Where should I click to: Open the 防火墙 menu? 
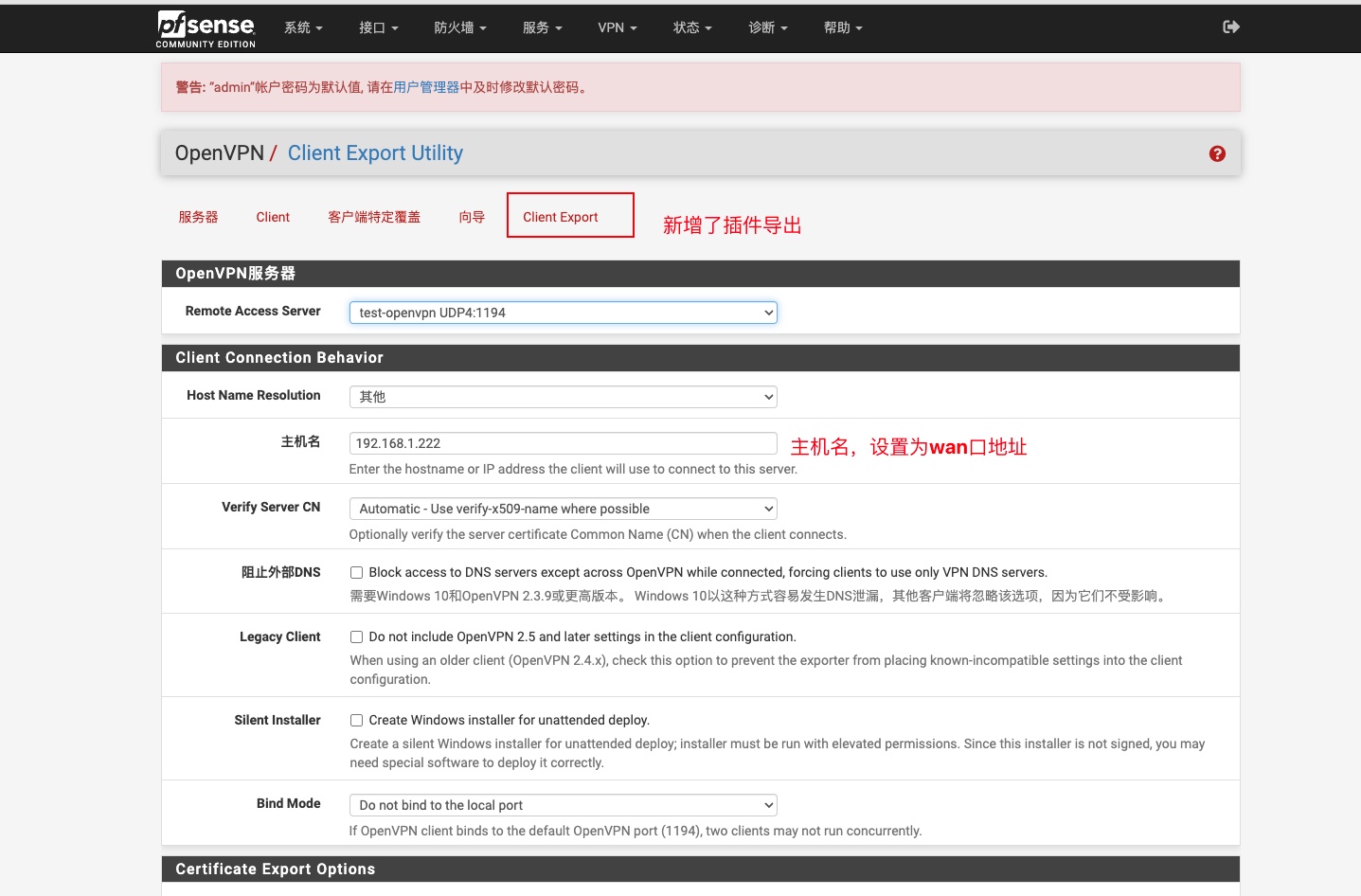coord(460,27)
